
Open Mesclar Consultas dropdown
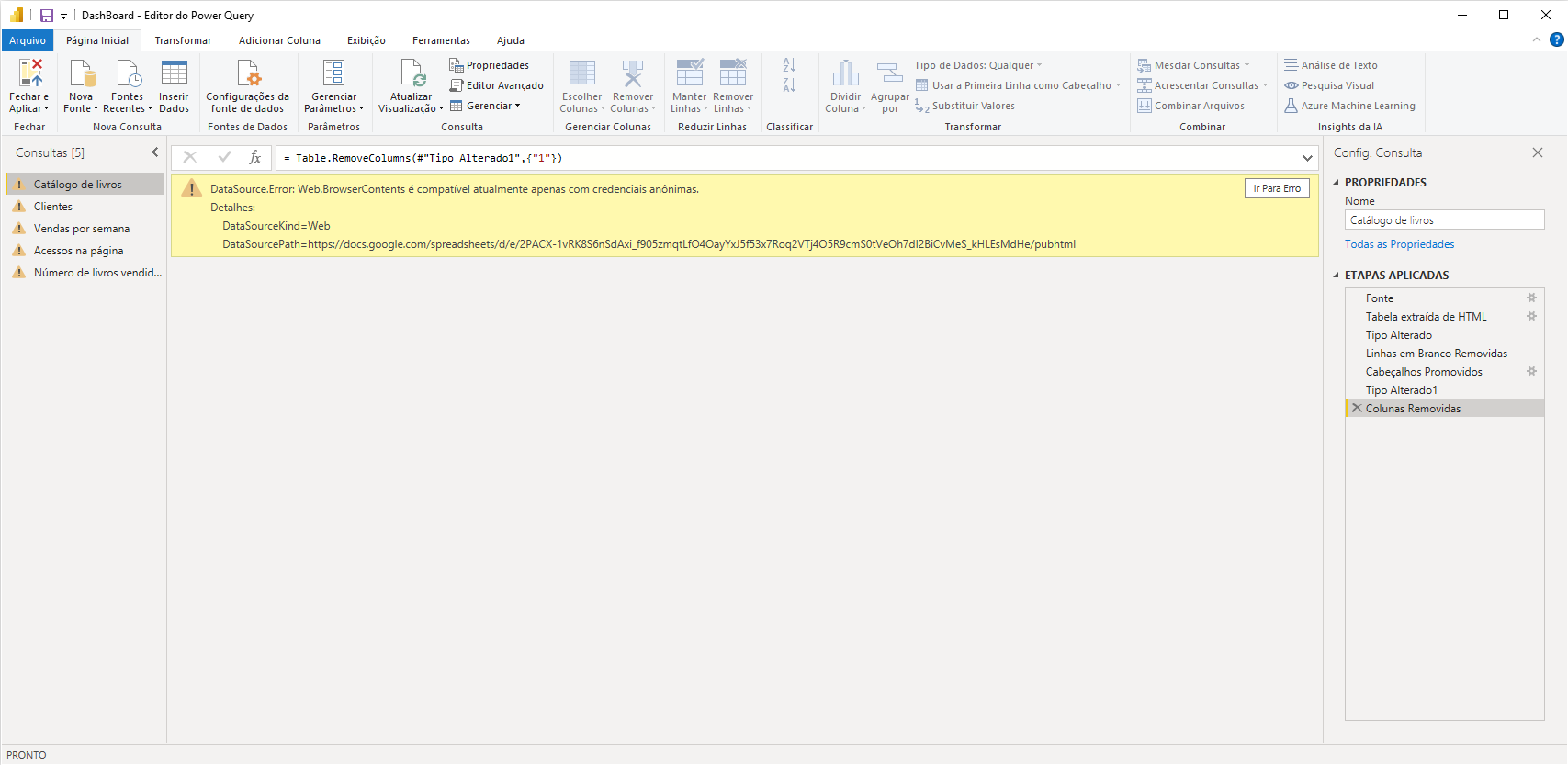tap(1193, 65)
